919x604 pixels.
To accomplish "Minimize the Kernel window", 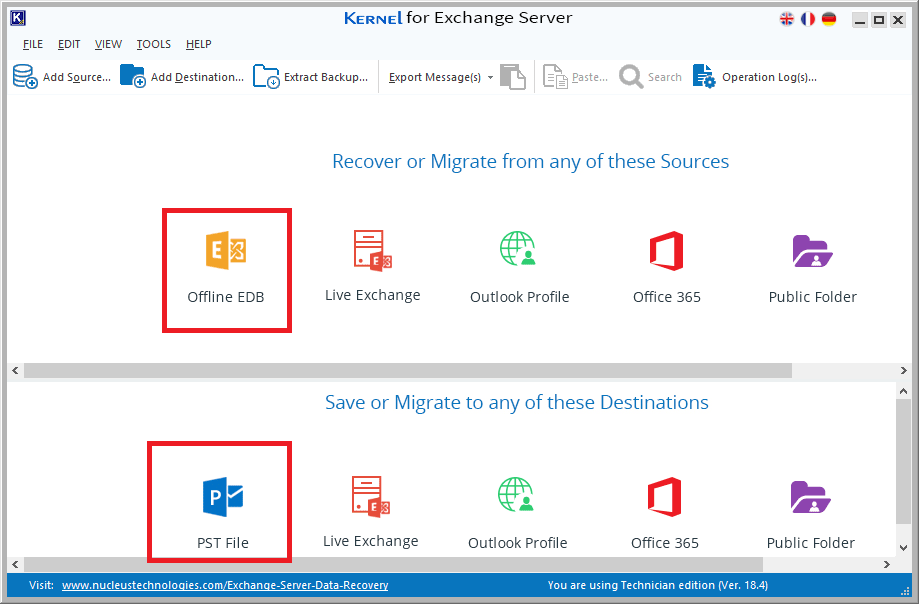I will (860, 21).
